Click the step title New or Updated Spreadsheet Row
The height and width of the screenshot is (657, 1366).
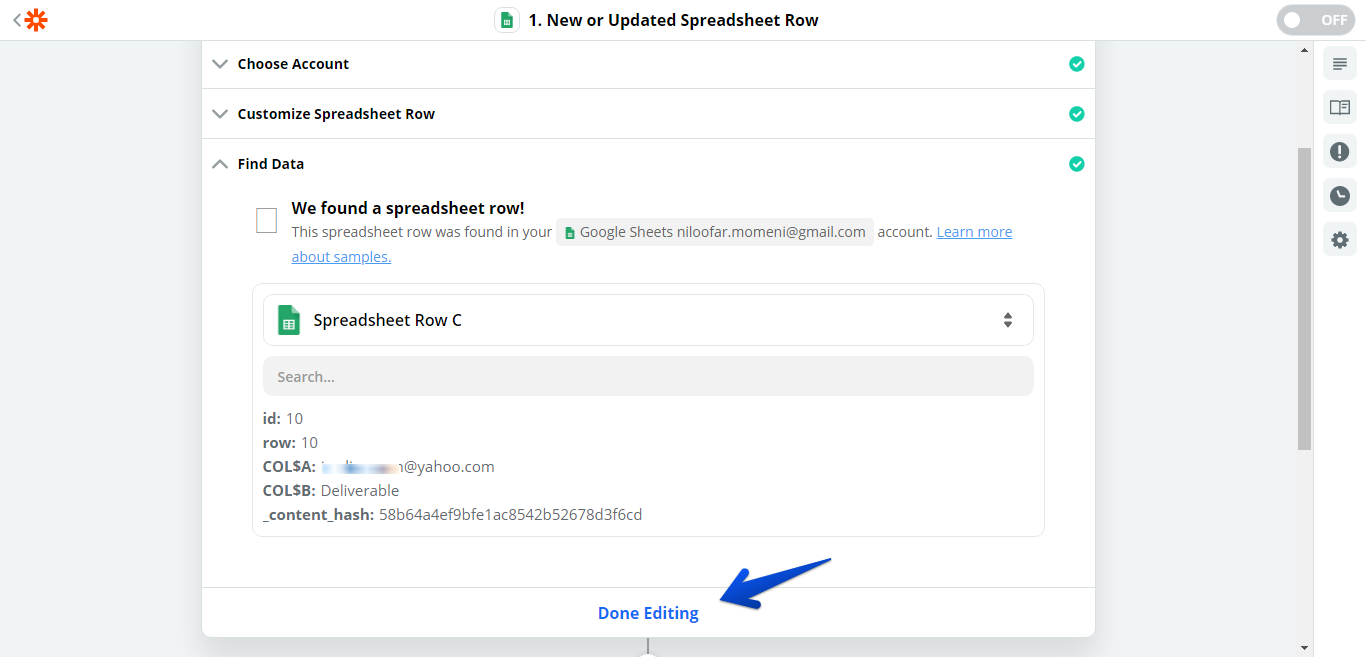tap(673, 20)
